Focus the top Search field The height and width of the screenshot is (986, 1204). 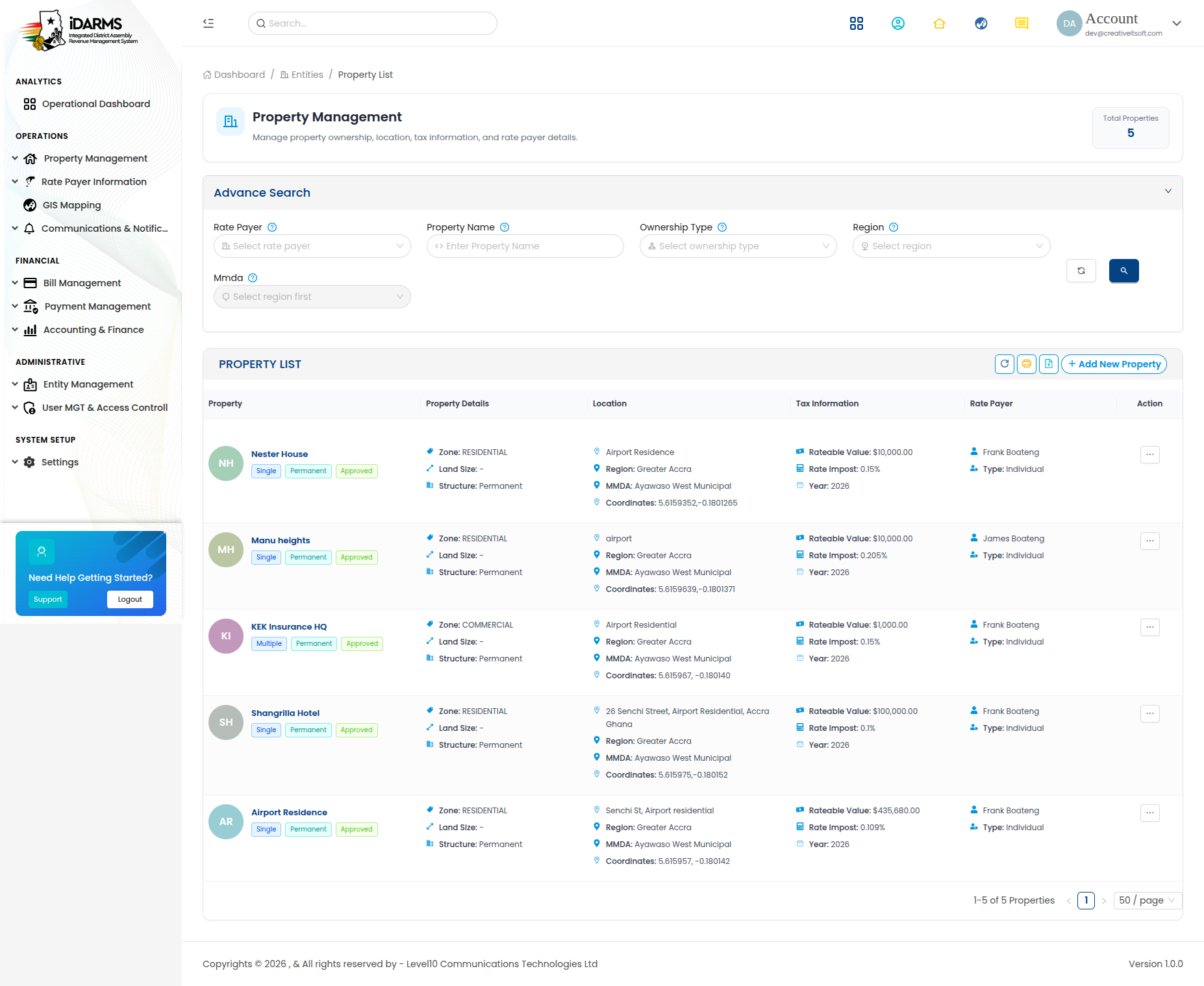(x=373, y=23)
